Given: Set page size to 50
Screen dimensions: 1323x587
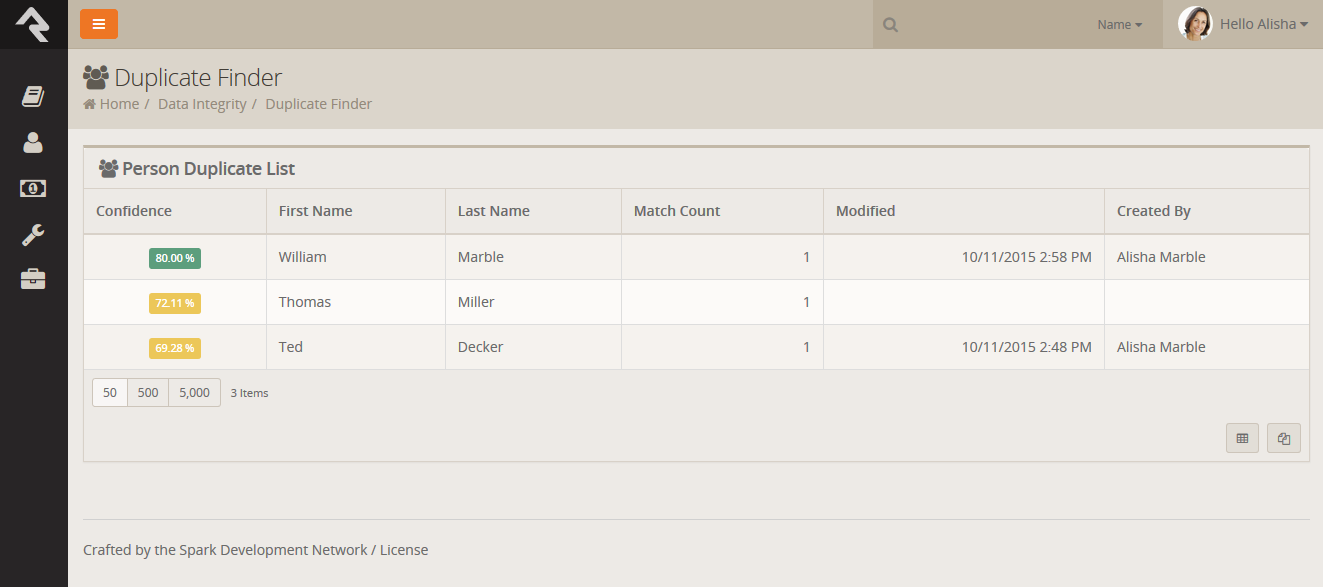Looking at the screenshot, I should pyautogui.click(x=110, y=393).
